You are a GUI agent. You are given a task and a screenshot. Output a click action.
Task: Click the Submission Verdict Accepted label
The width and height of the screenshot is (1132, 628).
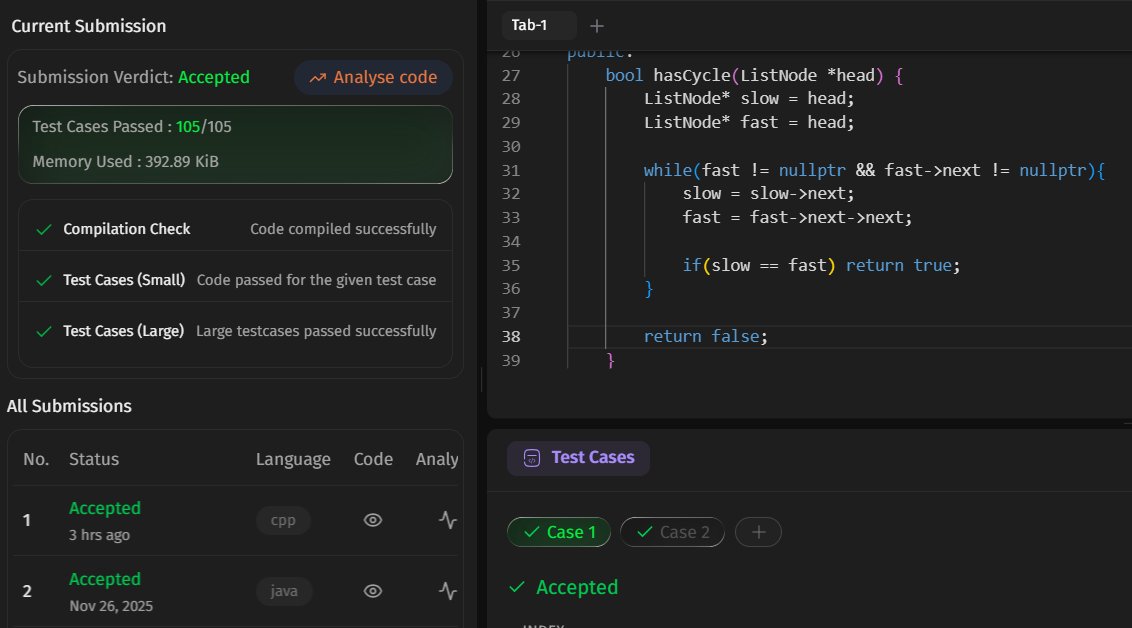[x=133, y=77]
